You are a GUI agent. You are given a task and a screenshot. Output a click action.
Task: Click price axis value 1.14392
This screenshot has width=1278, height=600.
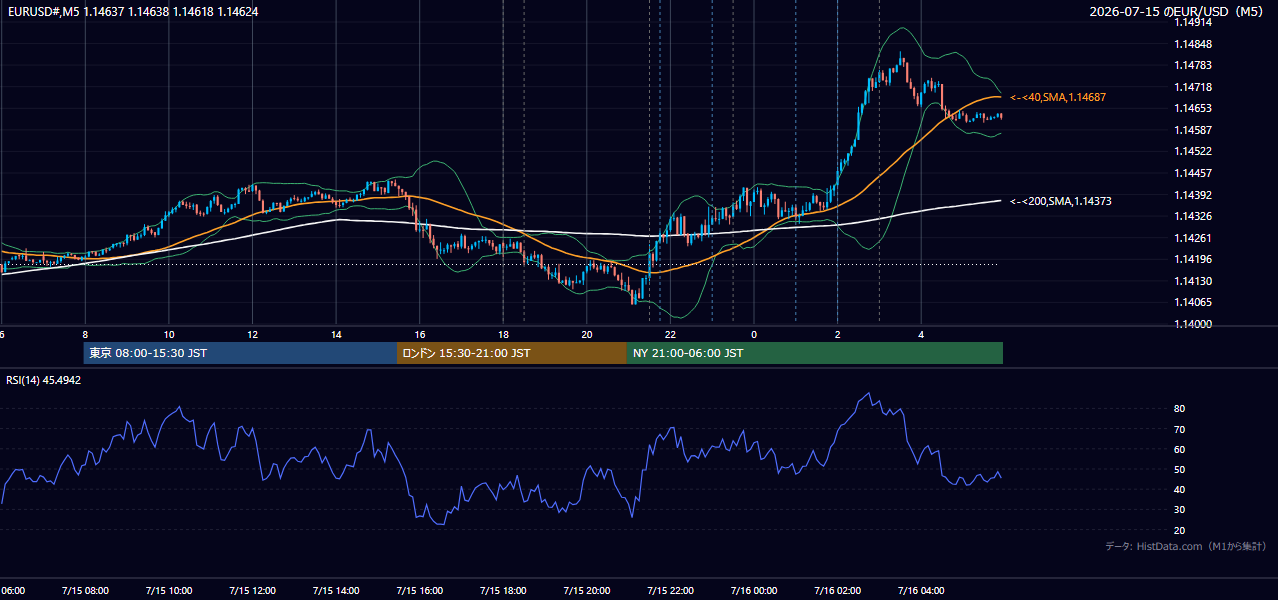(x=1192, y=195)
